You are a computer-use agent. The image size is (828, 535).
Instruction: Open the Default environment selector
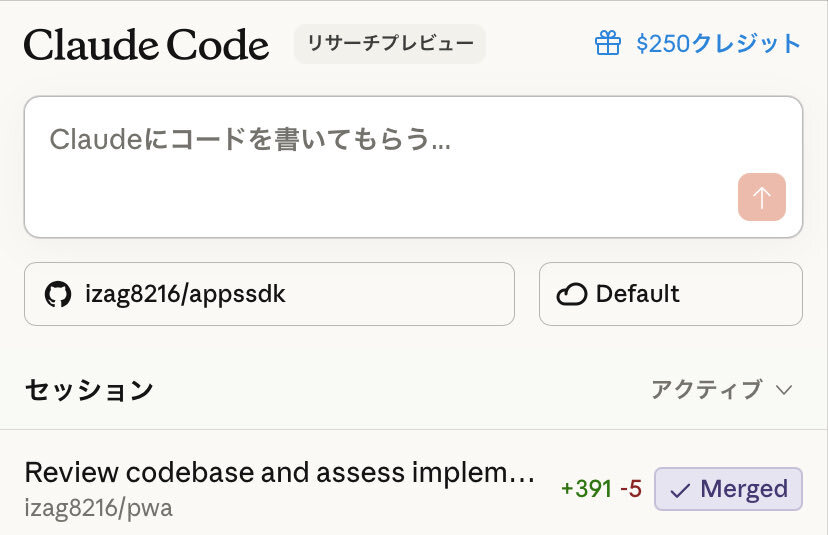[670, 294]
